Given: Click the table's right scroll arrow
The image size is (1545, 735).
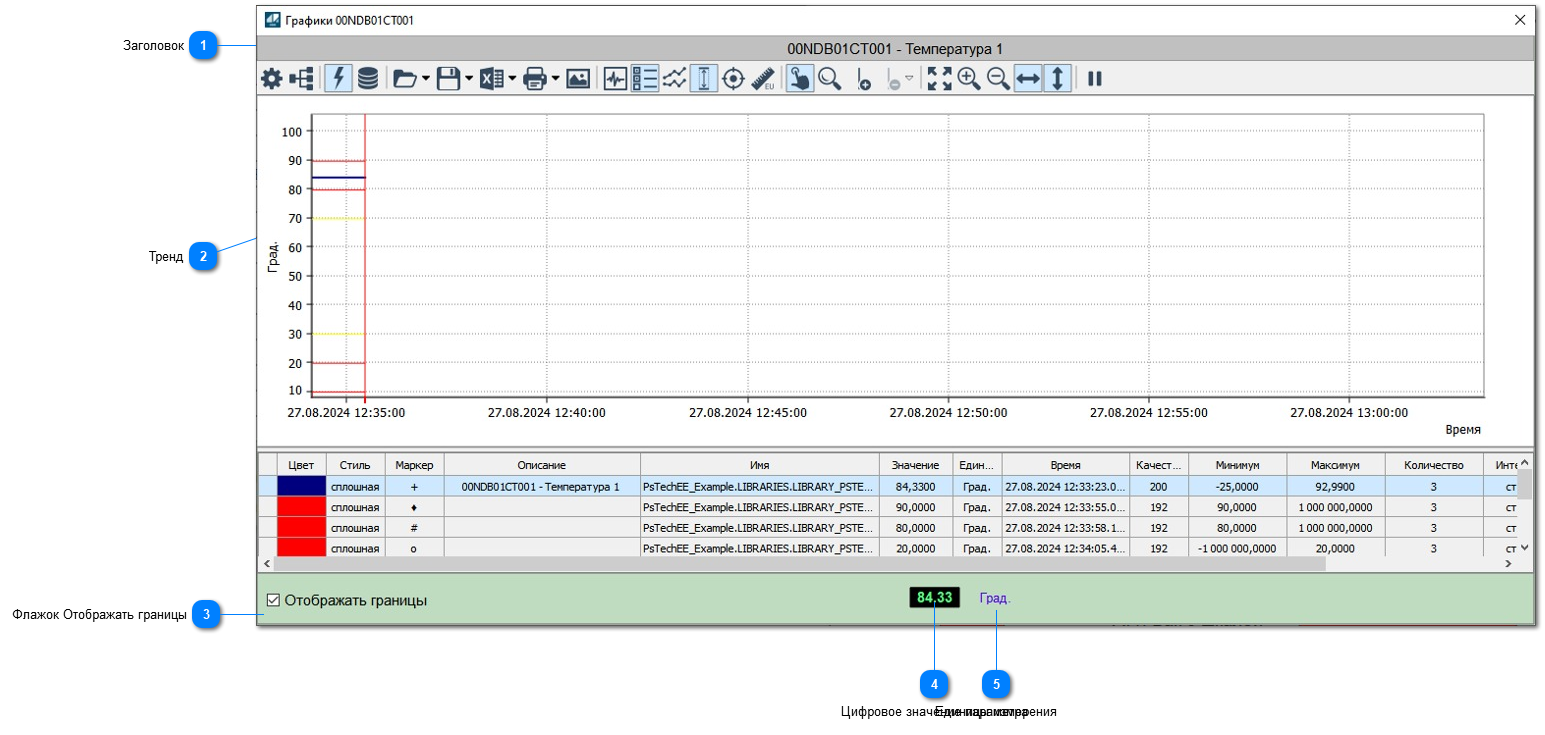Looking at the screenshot, I should 1508,564.
